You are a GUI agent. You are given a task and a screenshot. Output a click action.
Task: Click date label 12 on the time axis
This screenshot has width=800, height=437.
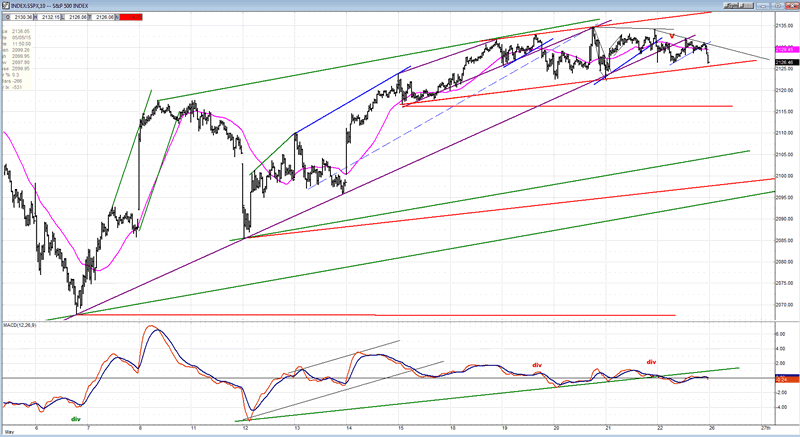click(245, 430)
